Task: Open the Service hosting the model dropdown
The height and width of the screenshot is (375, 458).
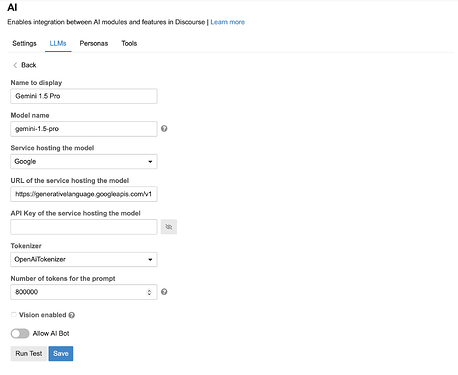Action: pos(84,162)
